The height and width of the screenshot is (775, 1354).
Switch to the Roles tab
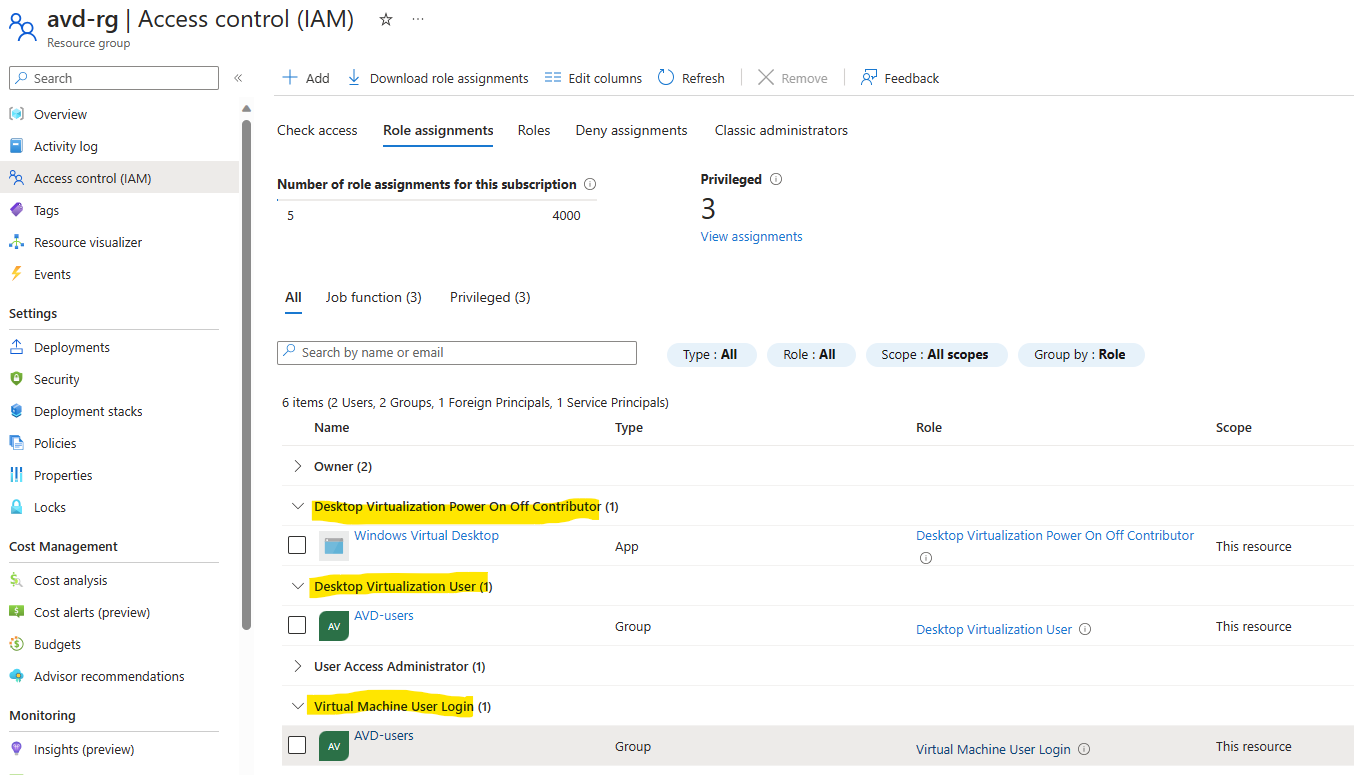tap(534, 130)
